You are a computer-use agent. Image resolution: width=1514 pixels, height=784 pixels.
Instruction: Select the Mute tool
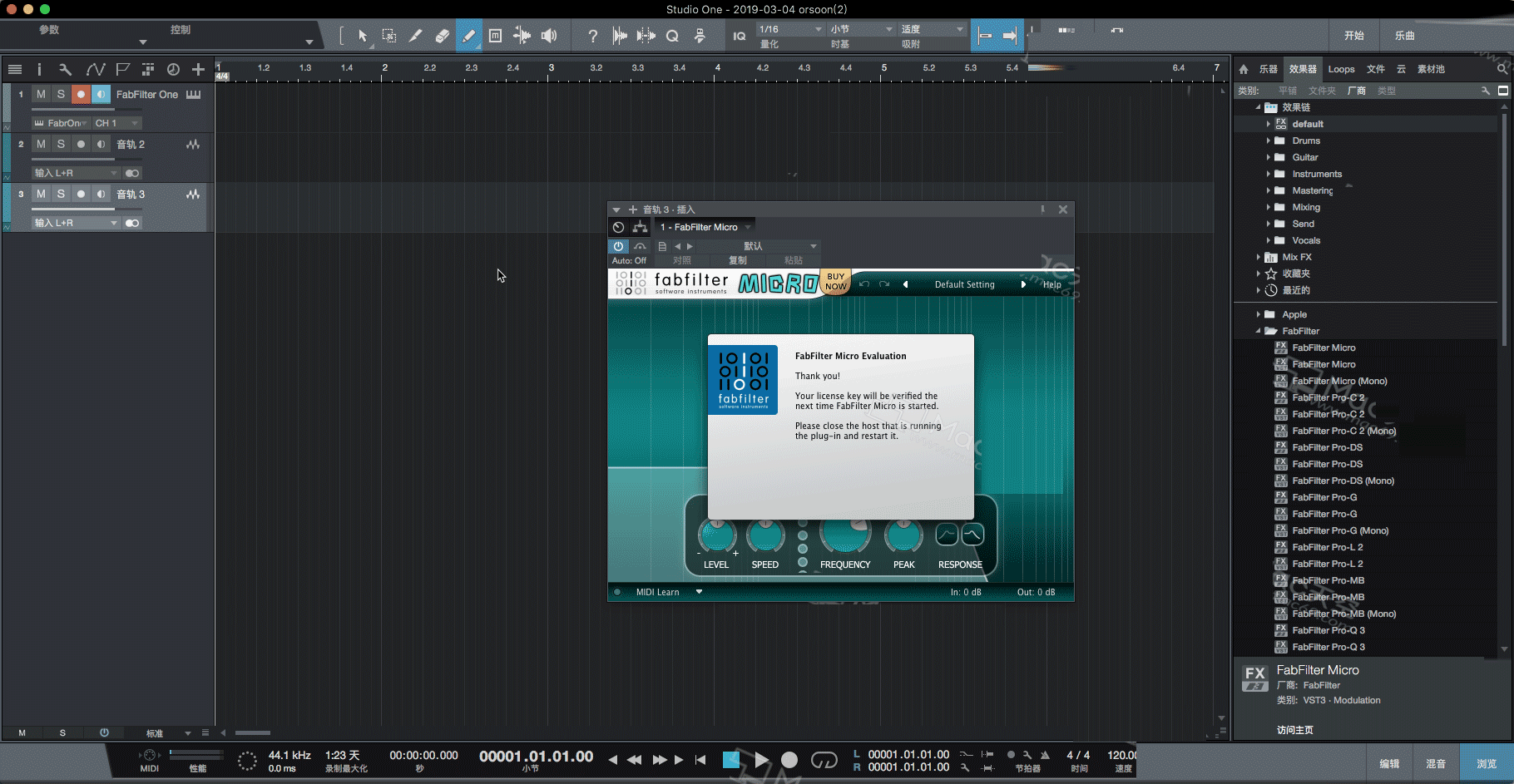click(x=495, y=36)
